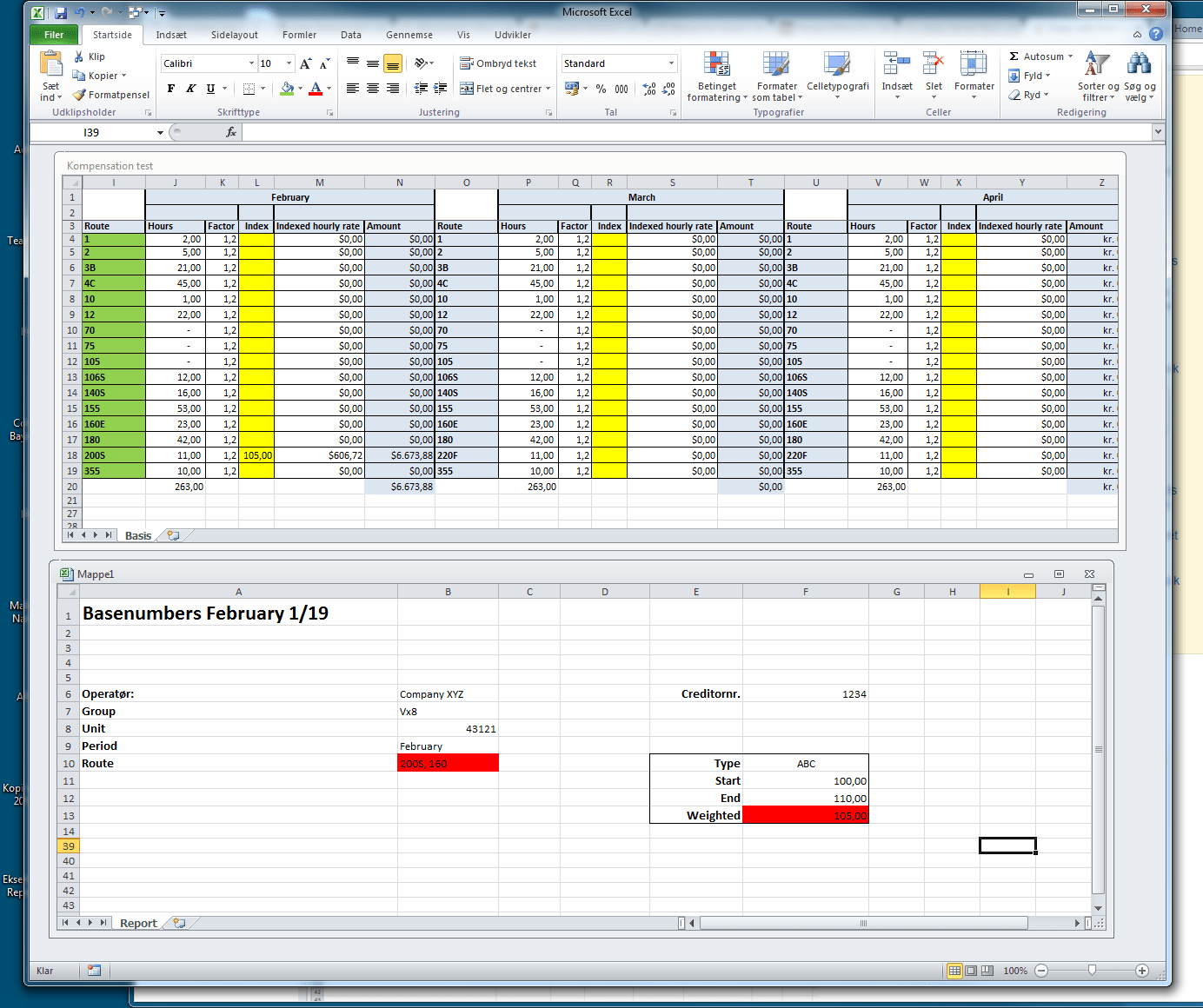Click the center text alignment icon
Viewport: 1203px width, 1008px height.
click(373, 89)
